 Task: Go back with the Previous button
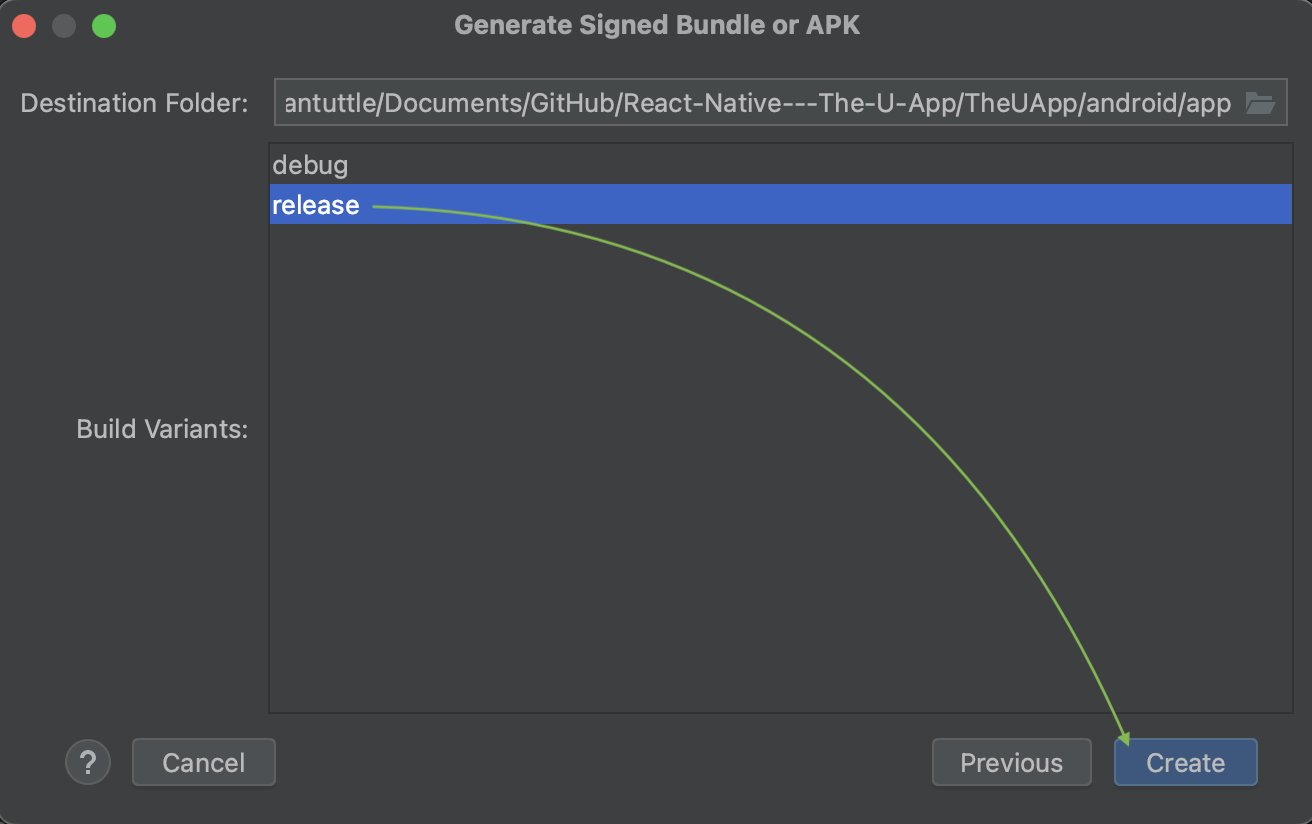[1011, 762]
